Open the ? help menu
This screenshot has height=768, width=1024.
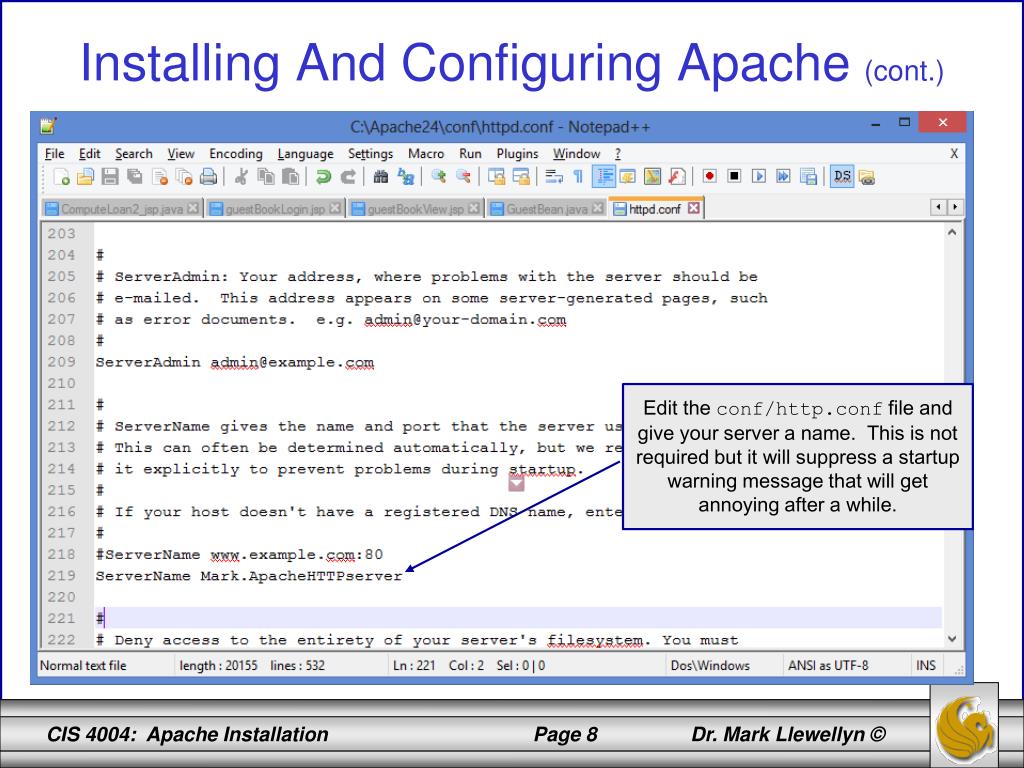pos(618,153)
